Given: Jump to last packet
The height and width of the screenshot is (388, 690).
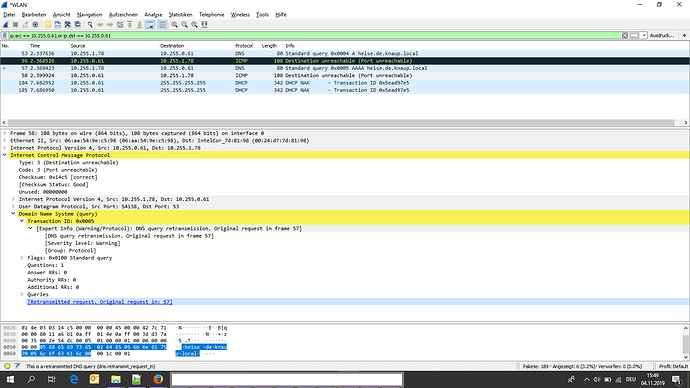Looking at the screenshot, I should (139, 25).
